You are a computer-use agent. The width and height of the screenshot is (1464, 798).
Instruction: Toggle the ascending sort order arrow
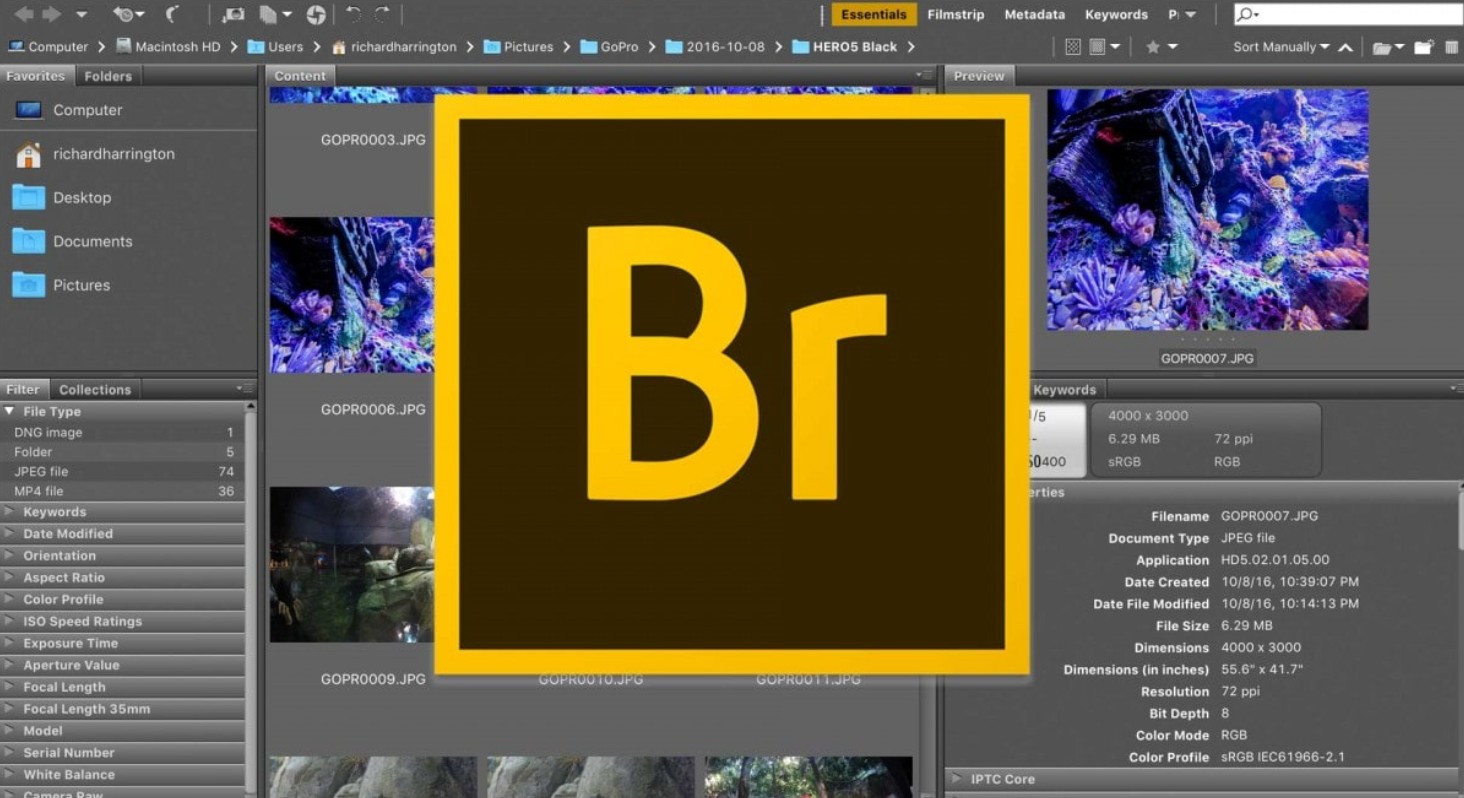(1345, 47)
